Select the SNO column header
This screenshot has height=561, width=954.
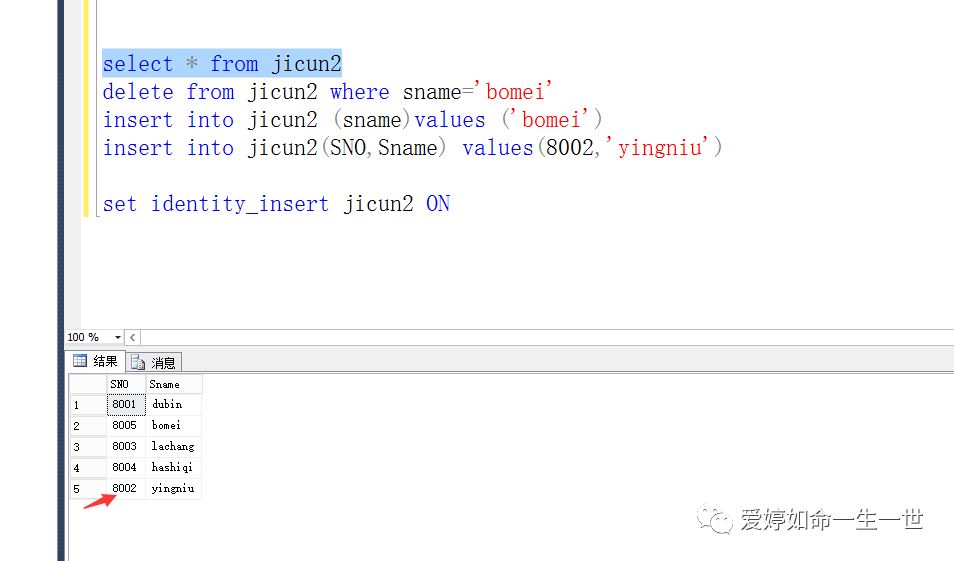tap(127, 384)
